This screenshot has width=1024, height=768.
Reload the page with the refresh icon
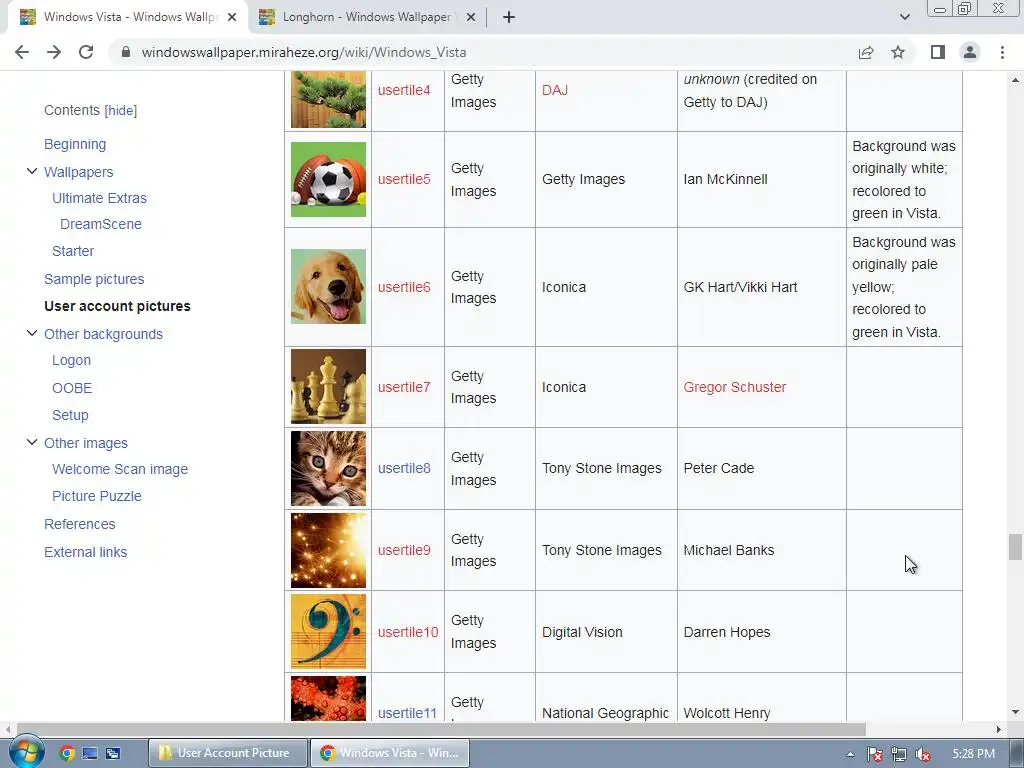[x=86, y=52]
